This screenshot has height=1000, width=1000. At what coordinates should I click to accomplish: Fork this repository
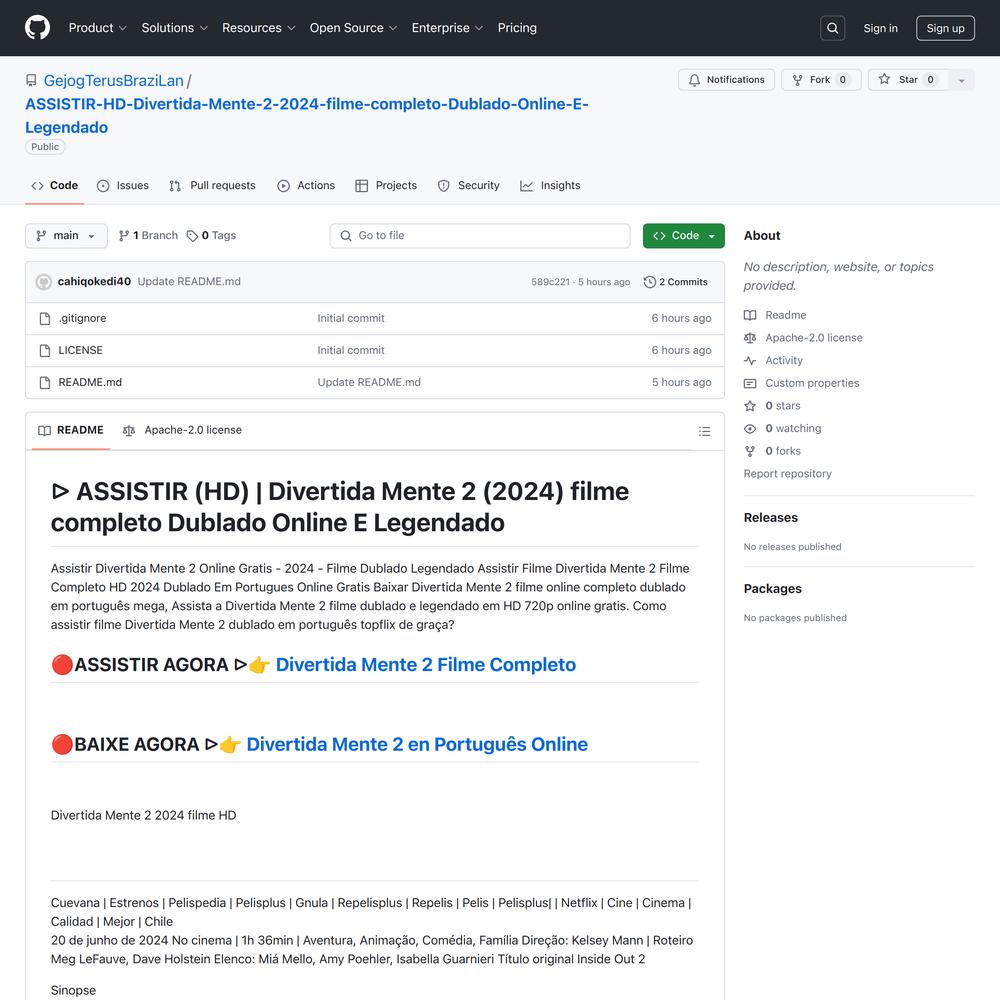[821, 80]
